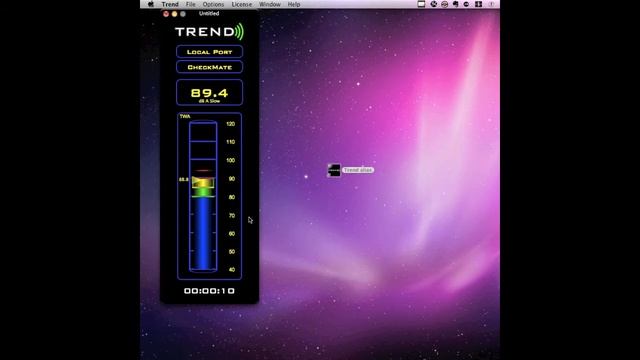Open the File menu

coord(191,4)
